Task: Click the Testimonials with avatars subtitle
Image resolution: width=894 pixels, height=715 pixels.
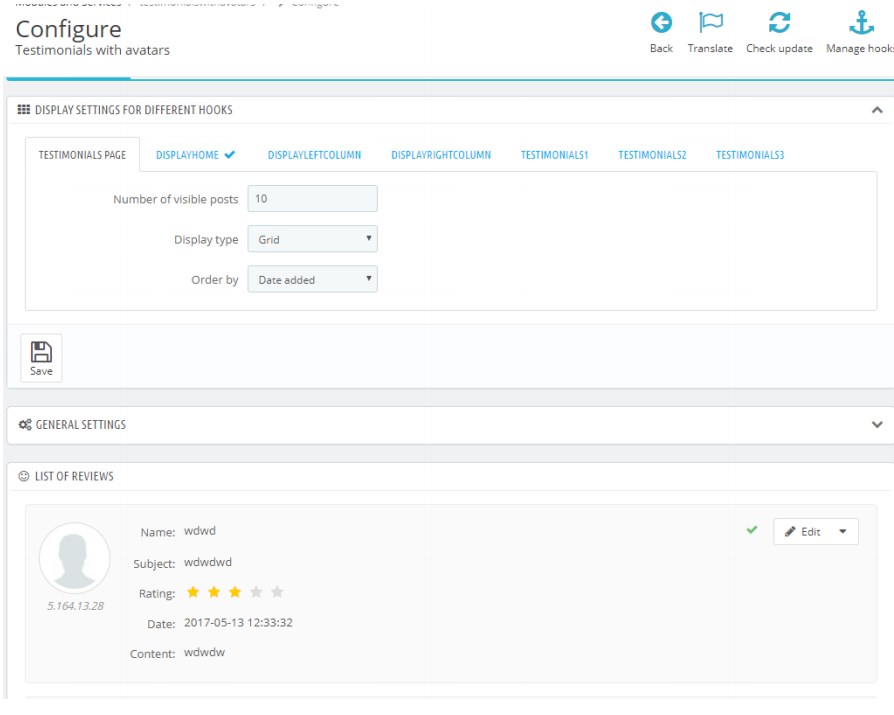Action: pyautogui.click(x=92, y=50)
